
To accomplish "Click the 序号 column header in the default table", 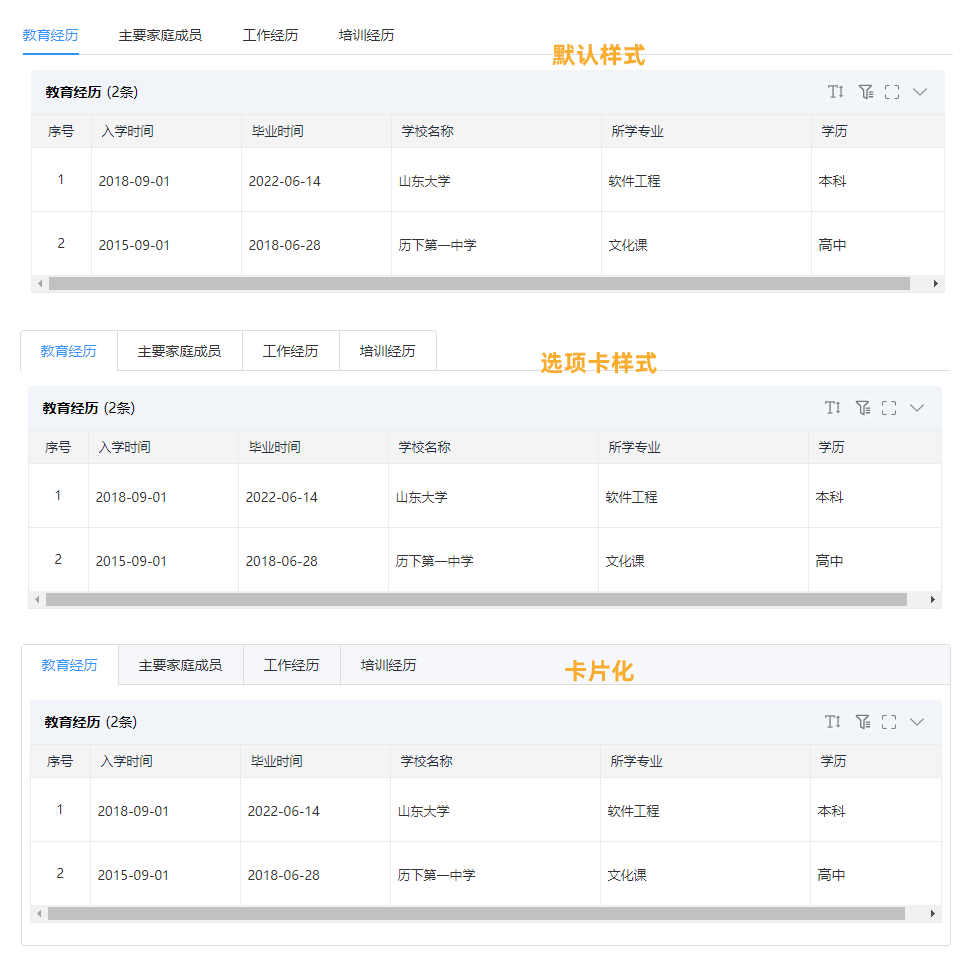I will [60, 131].
